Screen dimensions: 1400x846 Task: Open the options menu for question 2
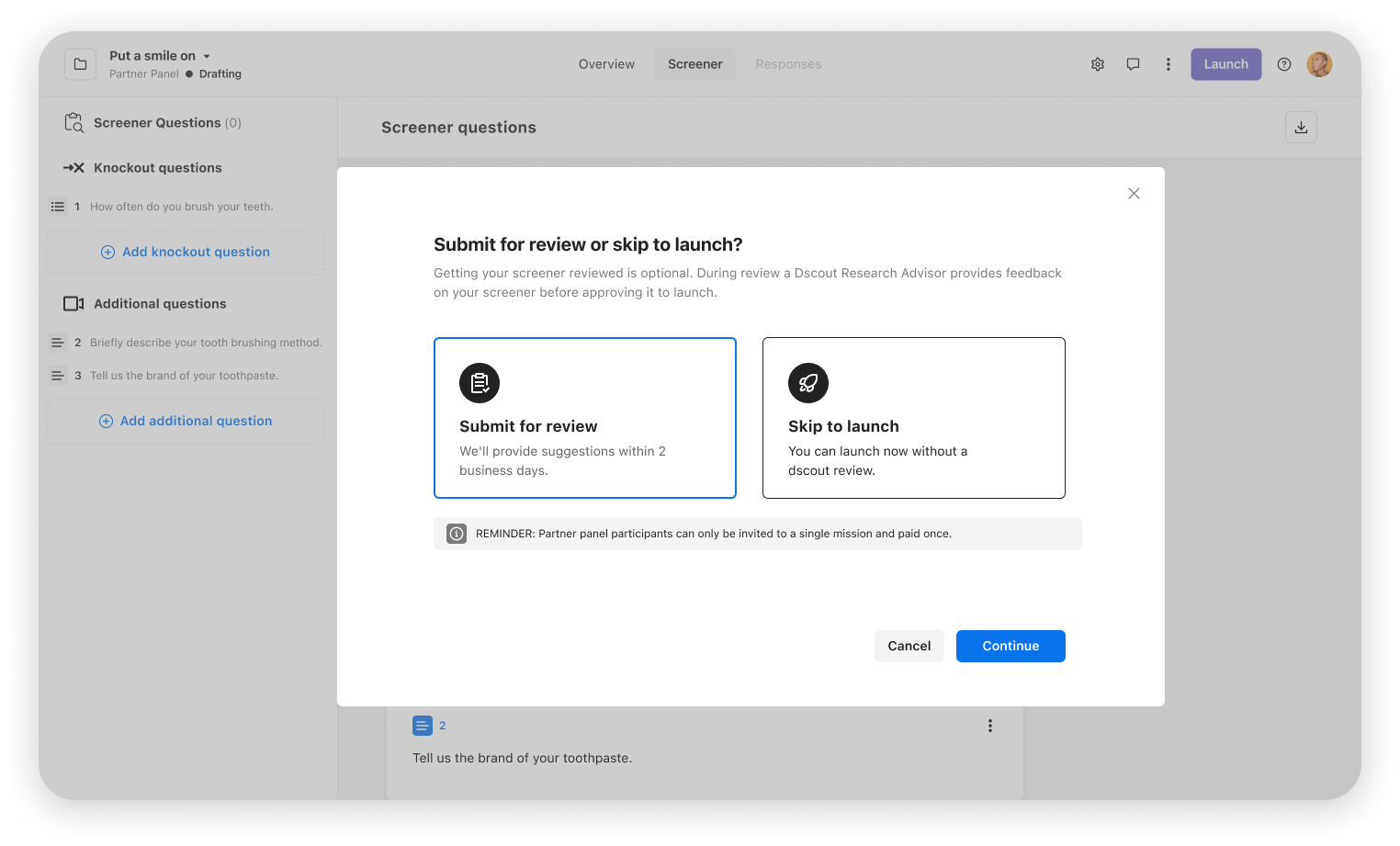coord(989,725)
